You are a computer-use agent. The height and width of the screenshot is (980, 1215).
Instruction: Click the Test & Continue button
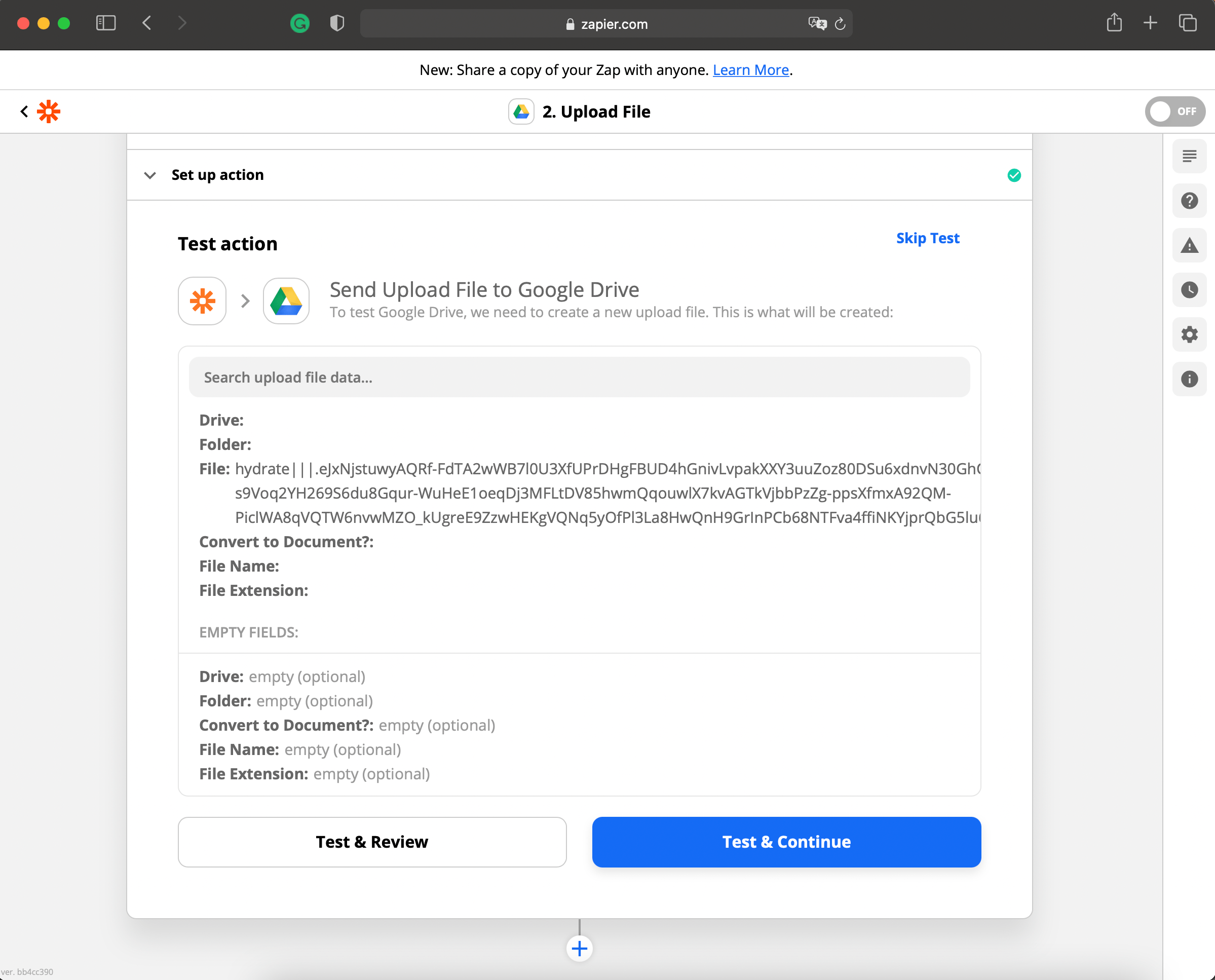click(786, 842)
